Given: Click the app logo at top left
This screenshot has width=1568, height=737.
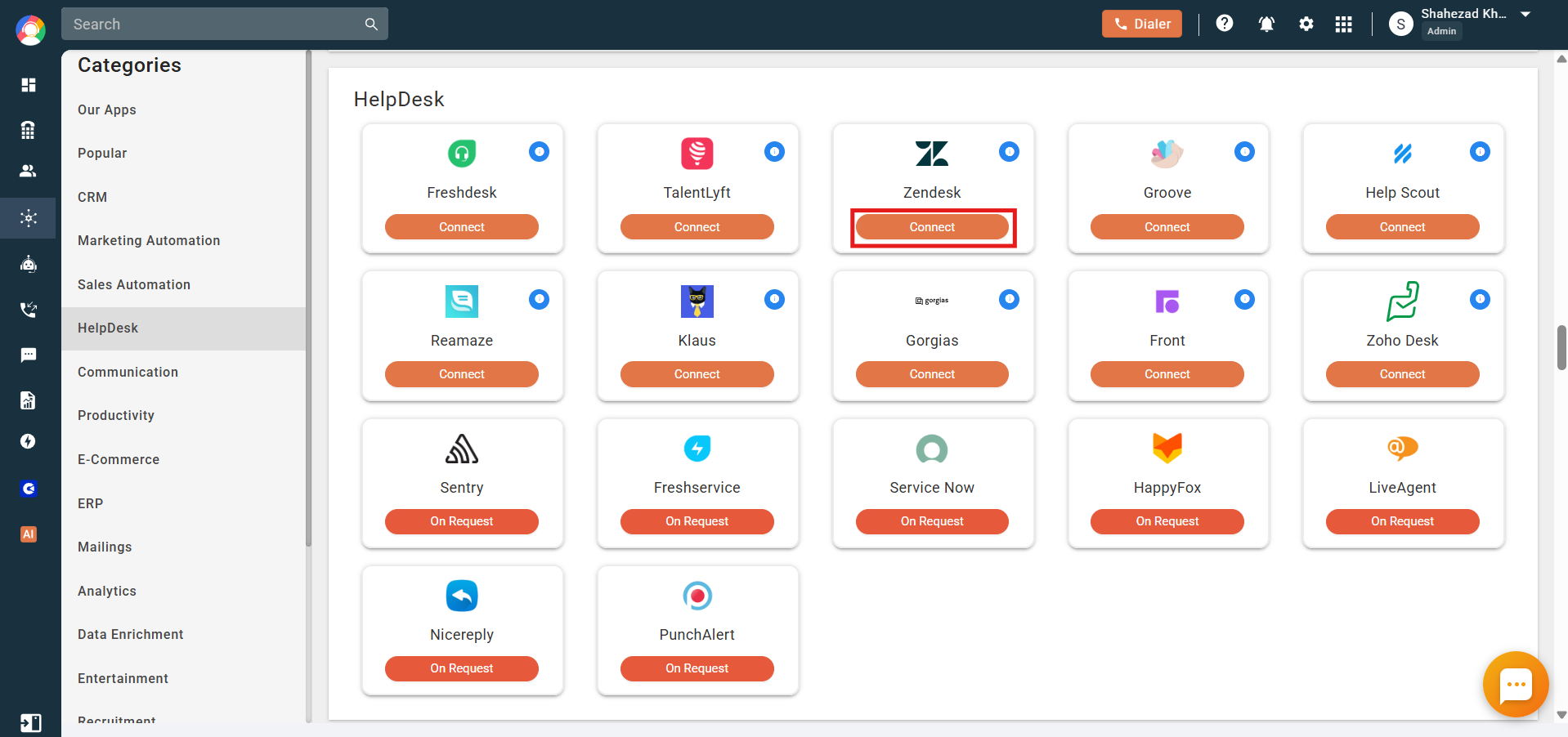Looking at the screenshot, I should tap(30, 30).
